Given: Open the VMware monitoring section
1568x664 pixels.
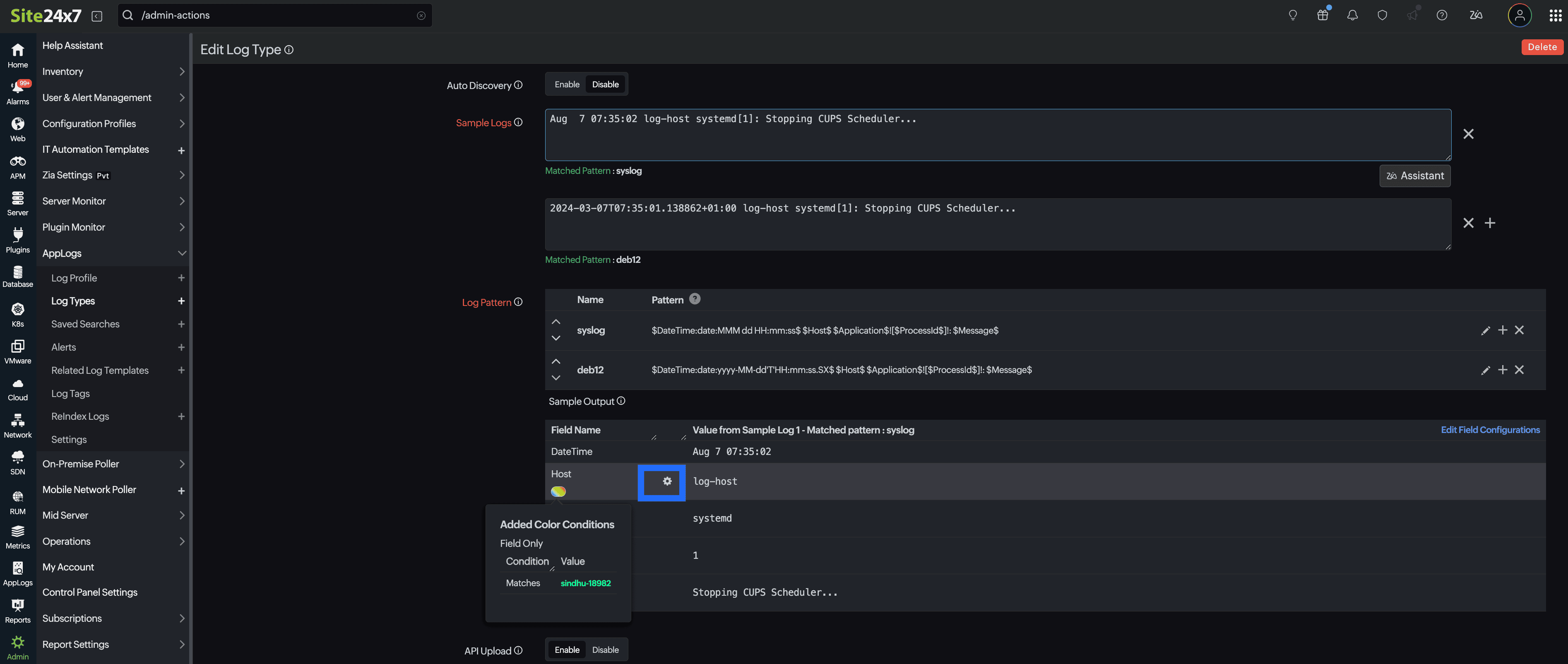Looking at the screenshot, I should tap(18, 350).
